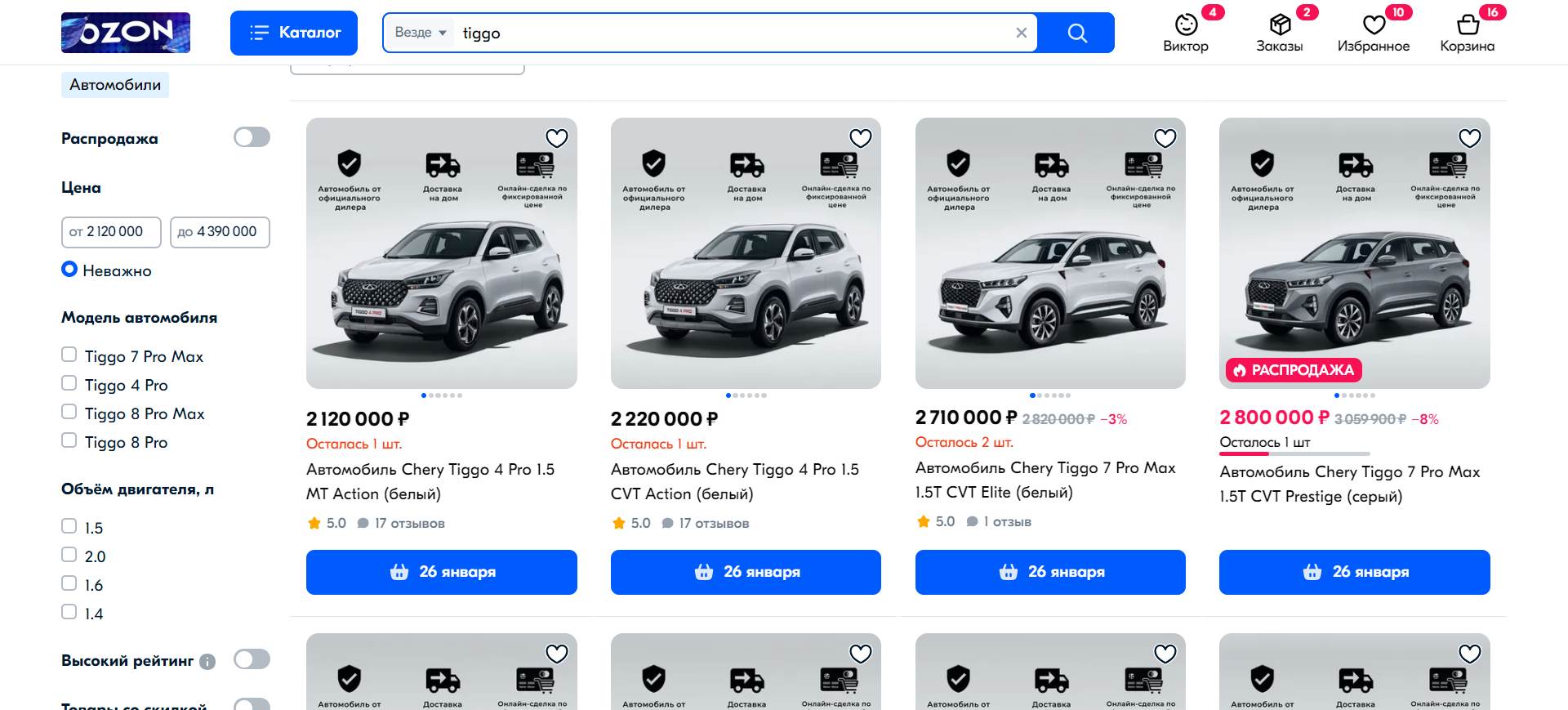Viewport: 1568px width, 710px height.
Task: Check the Tiggo 7 Pro Max model filter
Action: (69, 355)
